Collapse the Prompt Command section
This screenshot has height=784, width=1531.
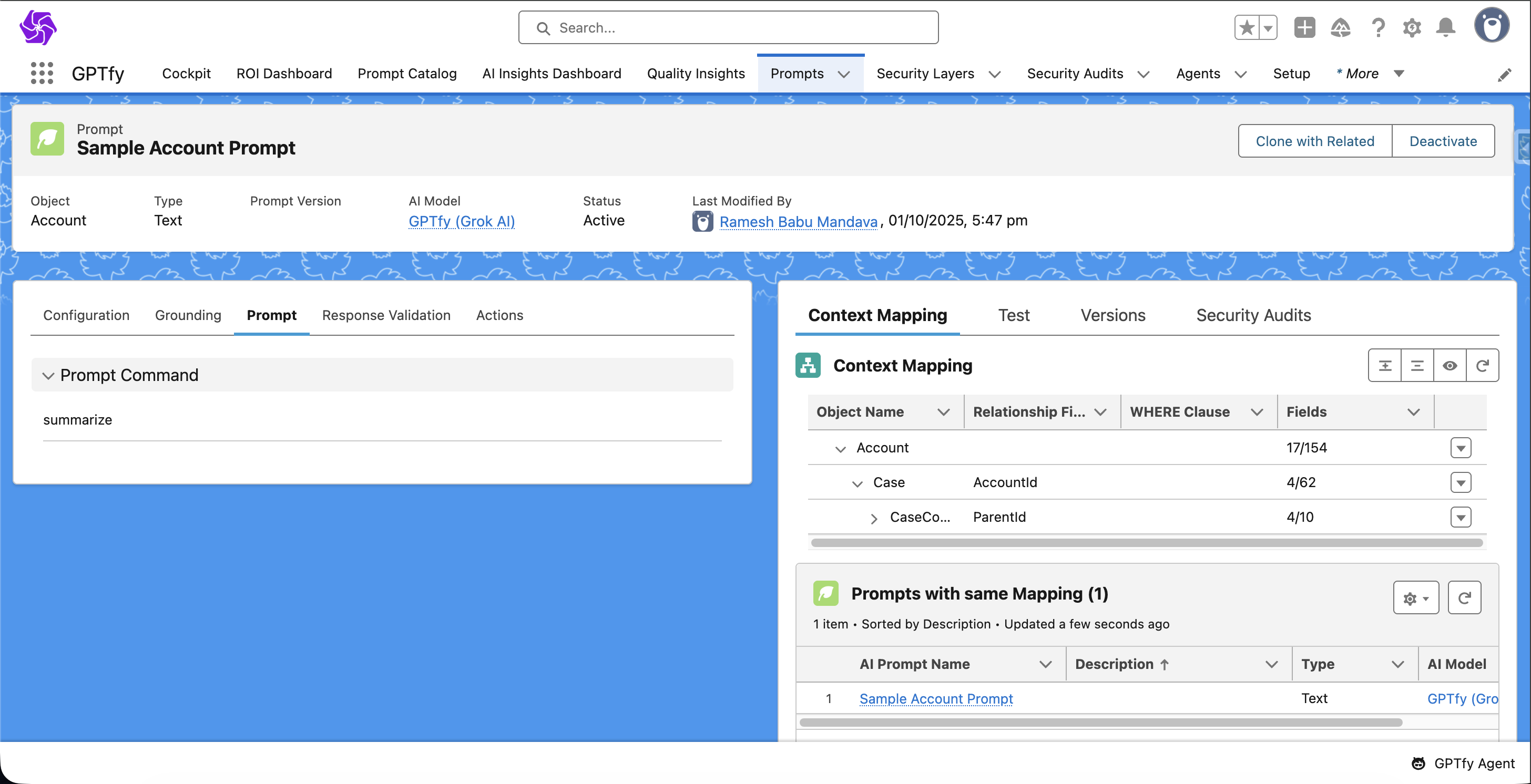pos(48,375)
